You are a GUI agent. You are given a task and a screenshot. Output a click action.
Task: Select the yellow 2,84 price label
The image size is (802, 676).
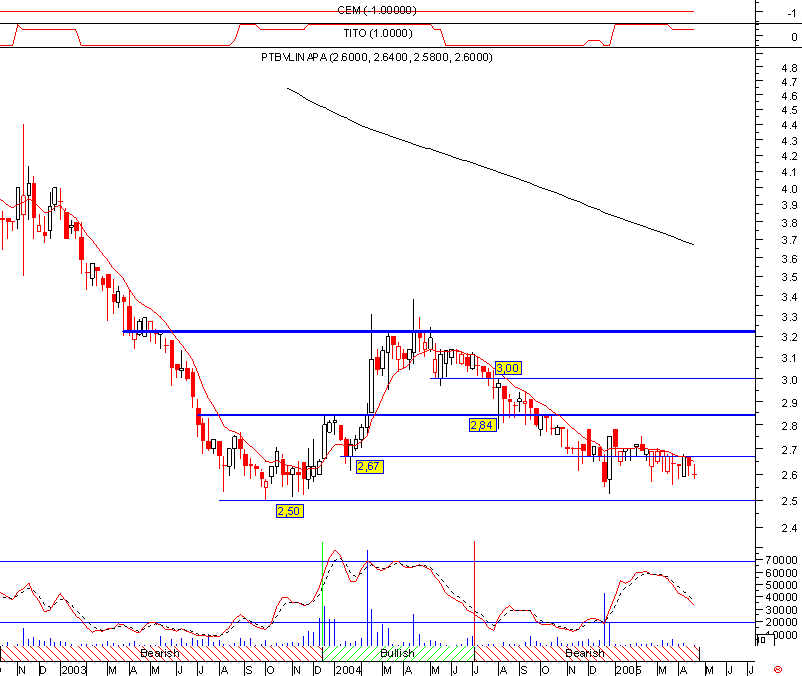[x=482, y=425]
